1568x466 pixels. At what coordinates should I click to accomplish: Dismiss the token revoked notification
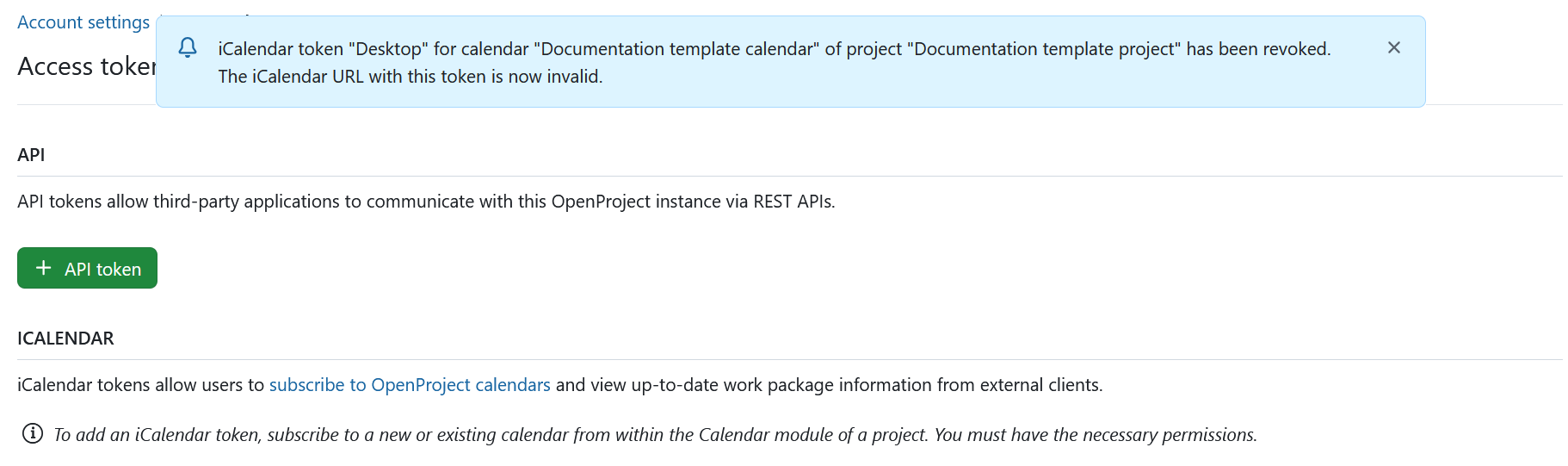click(1393, 48)
